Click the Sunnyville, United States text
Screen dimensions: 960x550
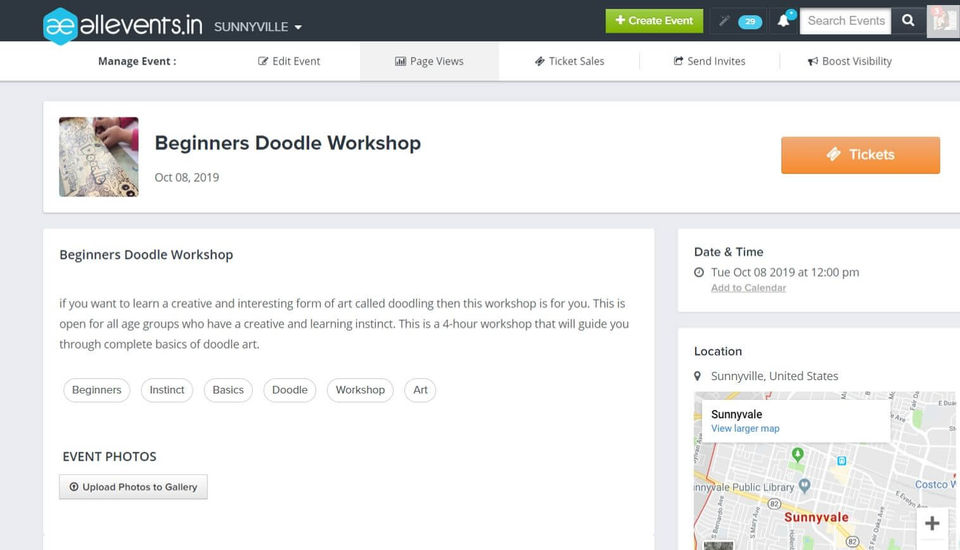click(x=774, y=376)
